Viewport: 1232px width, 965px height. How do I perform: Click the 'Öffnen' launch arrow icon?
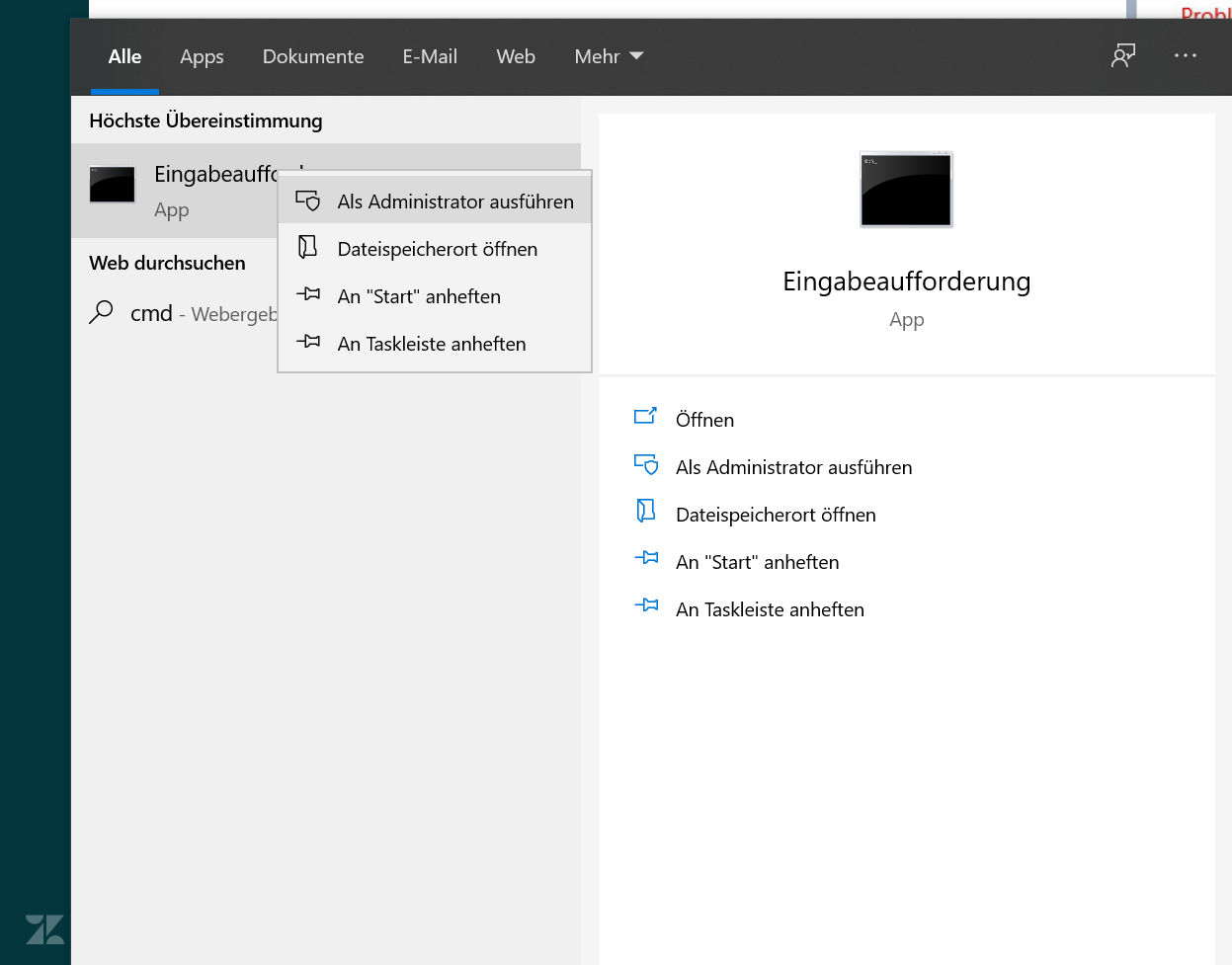[x=645, y=416]
